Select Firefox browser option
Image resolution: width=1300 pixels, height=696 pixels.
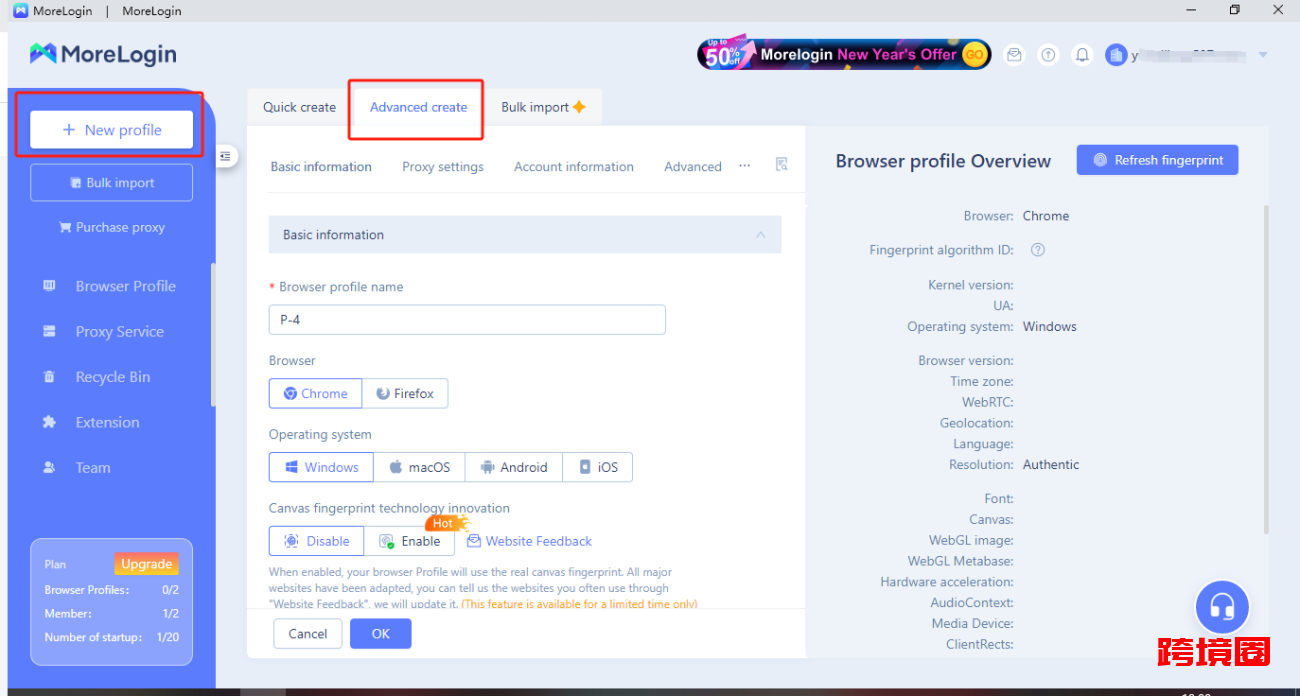(405, 394)
